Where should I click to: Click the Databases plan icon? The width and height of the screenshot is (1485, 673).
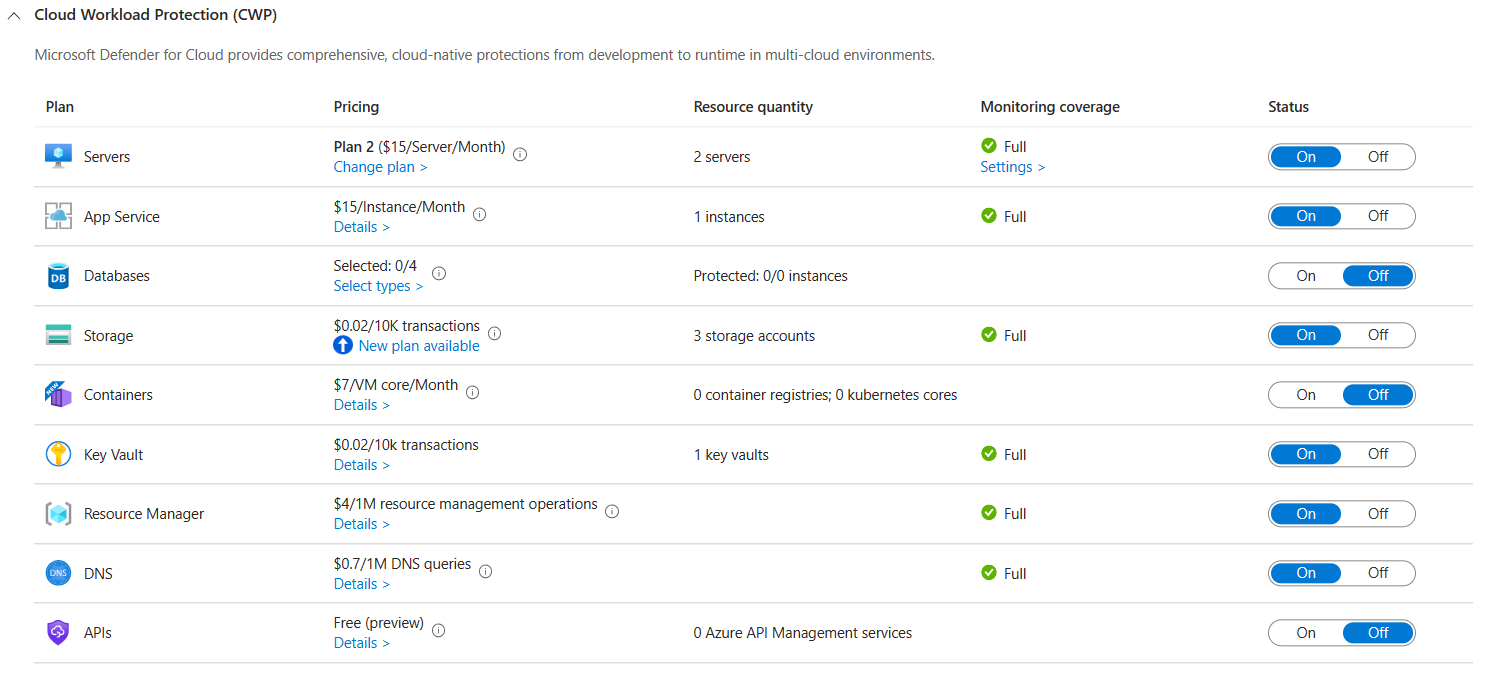click(x=59, y=276)
